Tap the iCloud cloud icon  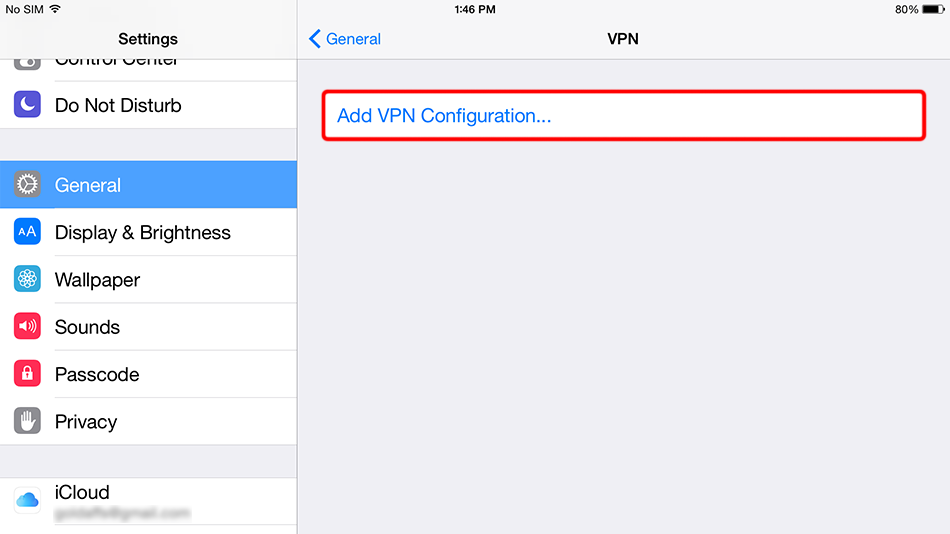point(27,499)
